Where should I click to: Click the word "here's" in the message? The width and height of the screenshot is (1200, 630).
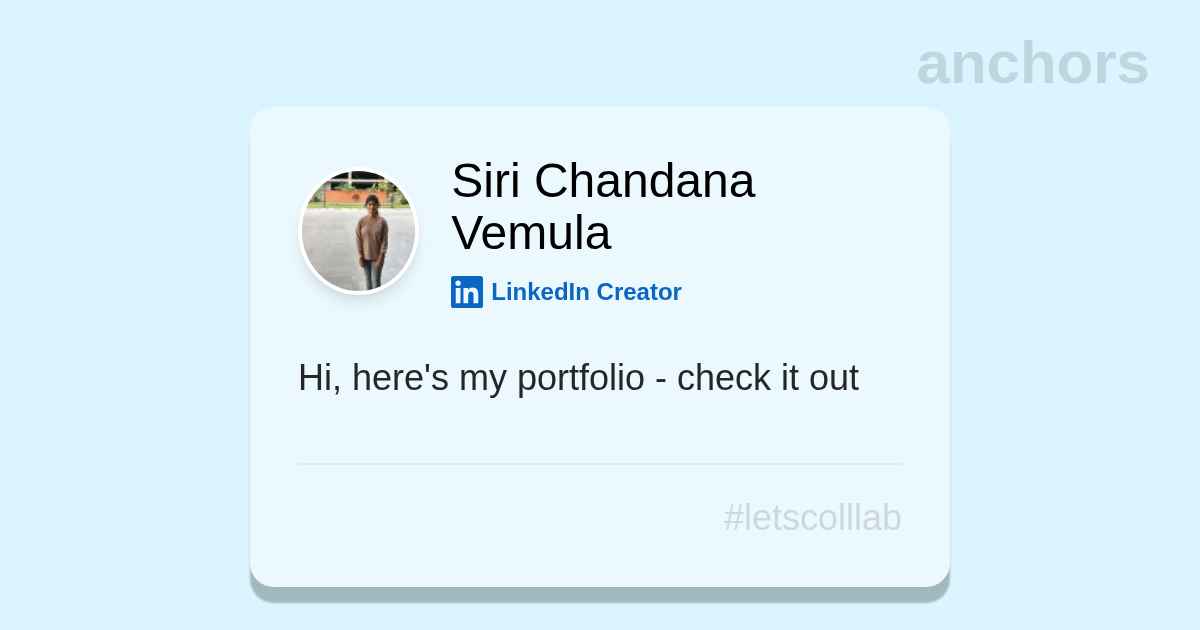400,378
